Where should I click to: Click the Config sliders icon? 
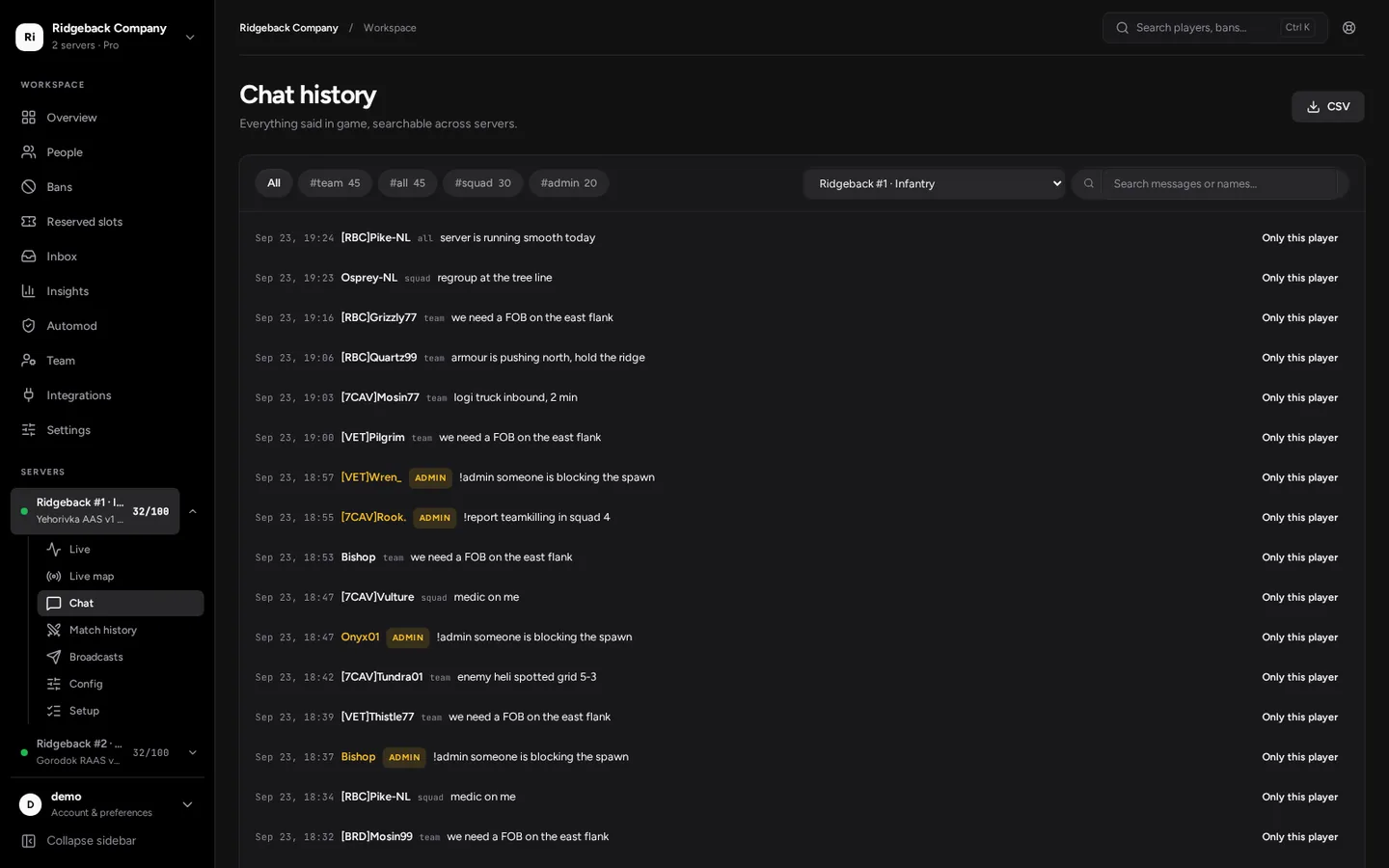click(54, 685)
